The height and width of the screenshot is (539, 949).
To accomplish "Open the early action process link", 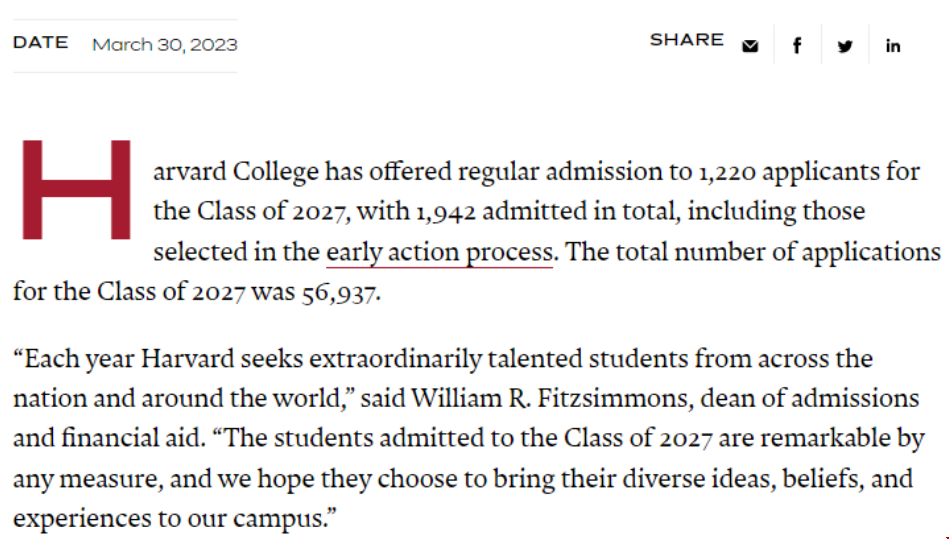I will (x=439, y=252).
